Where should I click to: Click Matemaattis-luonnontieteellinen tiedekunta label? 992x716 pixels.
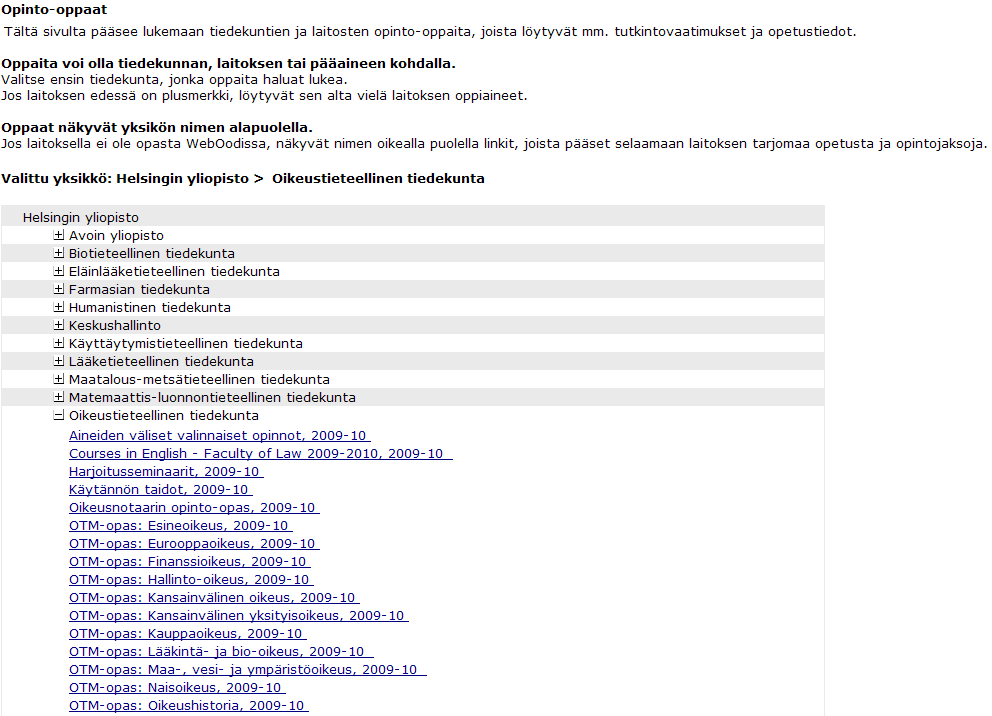click(x=213, y=397)
